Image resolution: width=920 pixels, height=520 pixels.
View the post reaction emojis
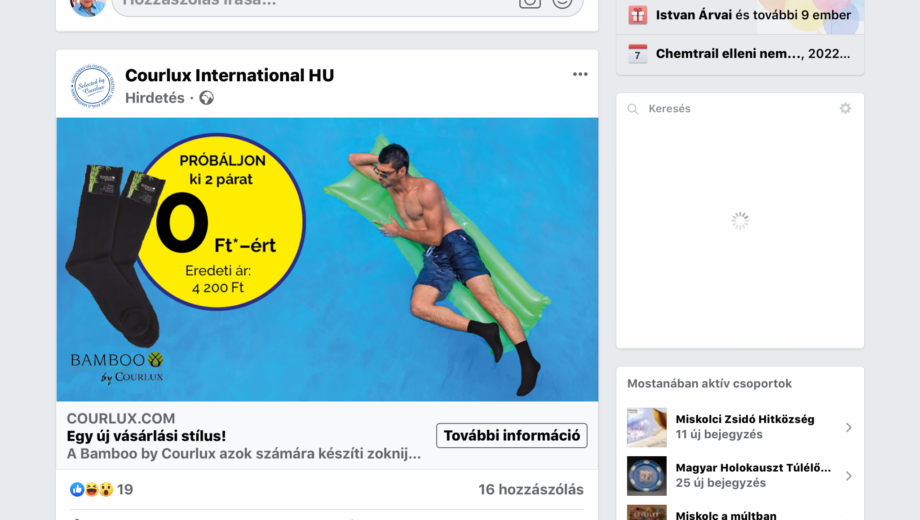(91, 489)
